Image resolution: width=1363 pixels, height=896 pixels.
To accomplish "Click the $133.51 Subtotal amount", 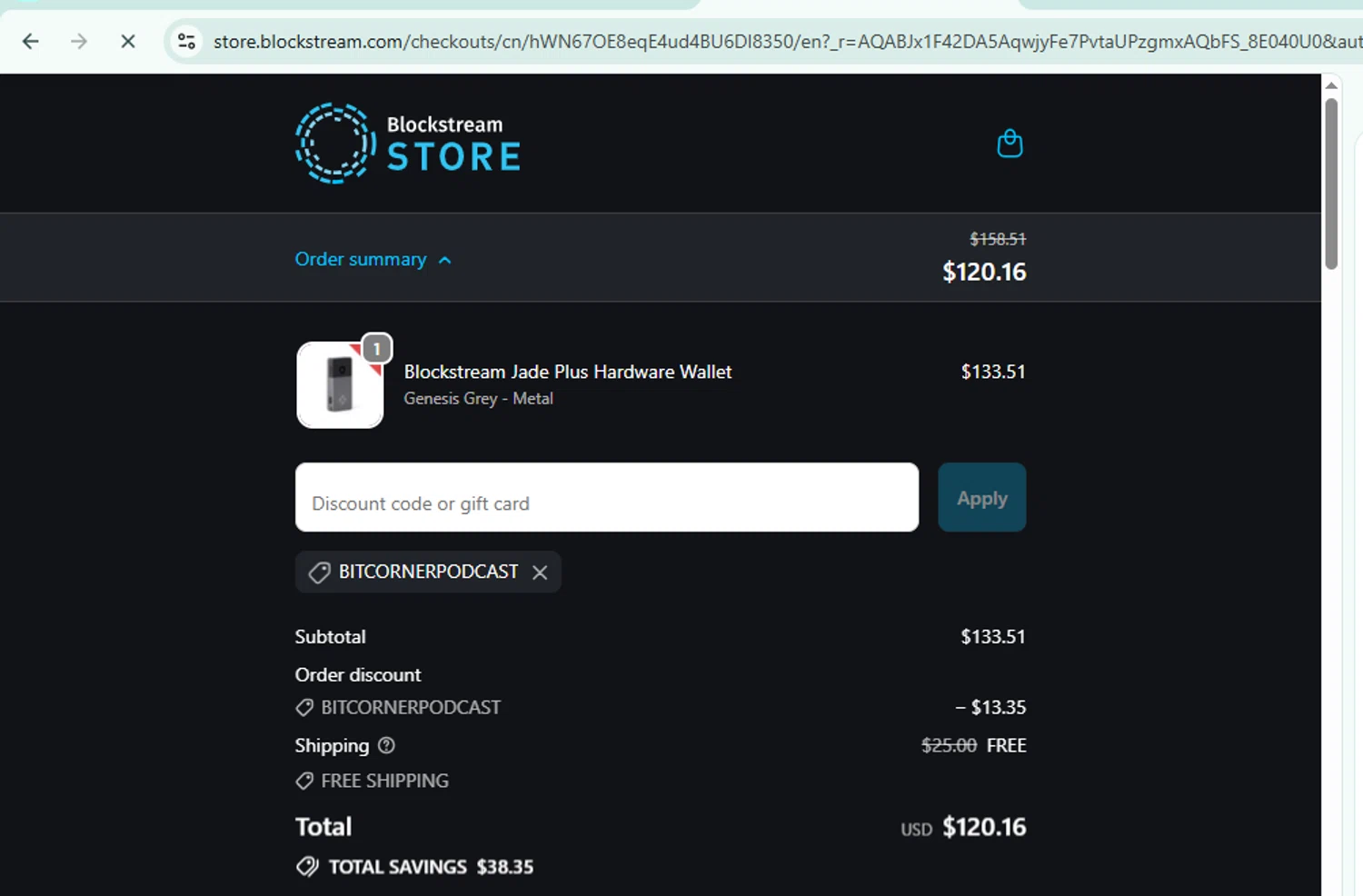I will coord(993,636).
